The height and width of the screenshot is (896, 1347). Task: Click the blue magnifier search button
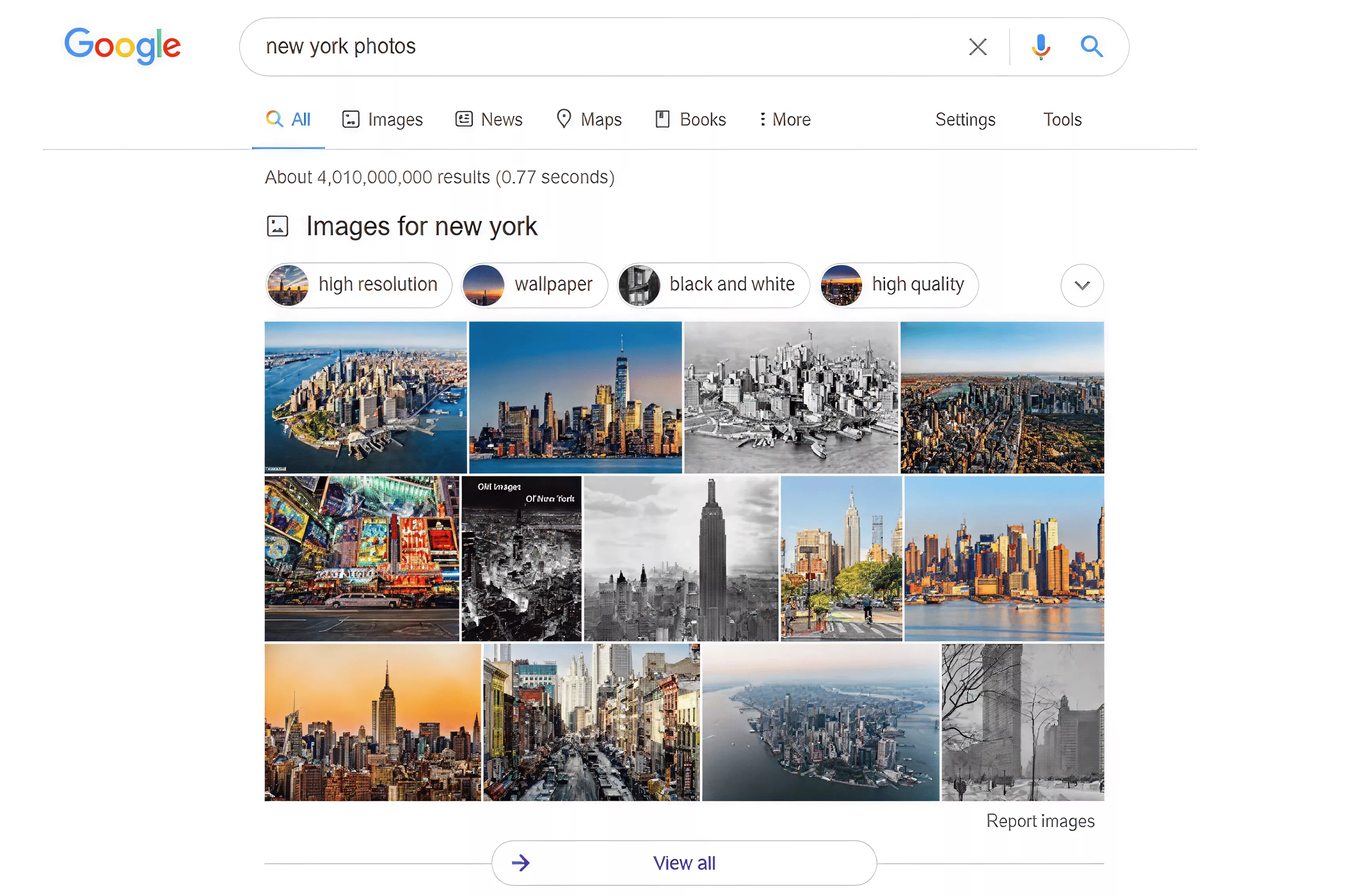tap(1091, 46)
